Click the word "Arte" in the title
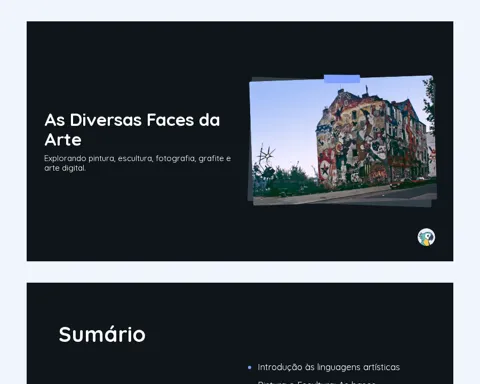Image resolution: width=480 pixels, height=384 pixels. 63,140
